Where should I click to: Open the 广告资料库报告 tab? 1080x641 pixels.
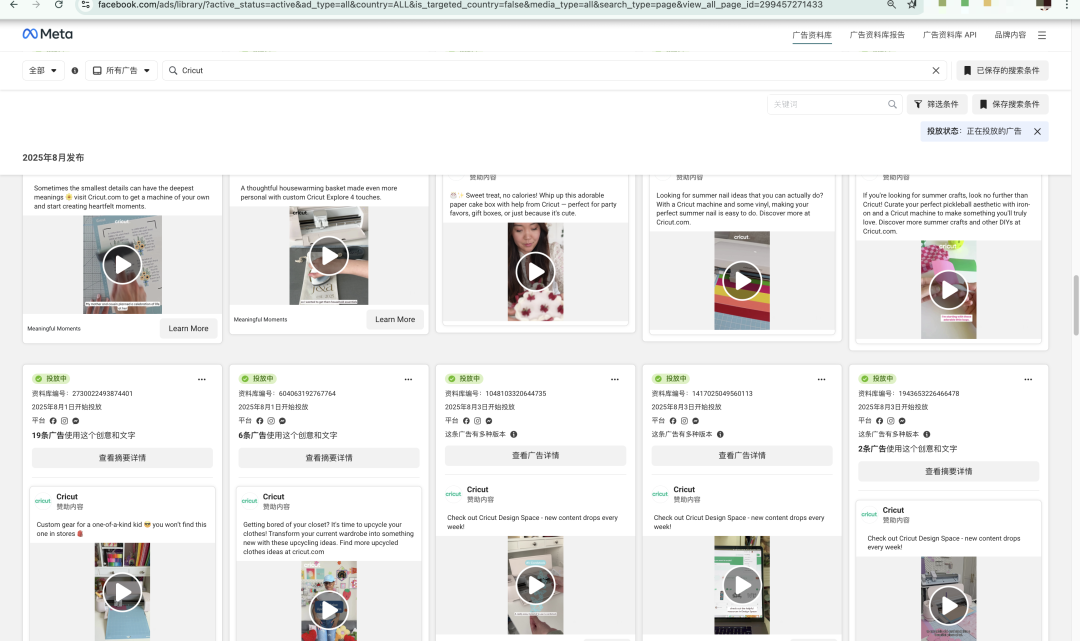tap(877, 35)
